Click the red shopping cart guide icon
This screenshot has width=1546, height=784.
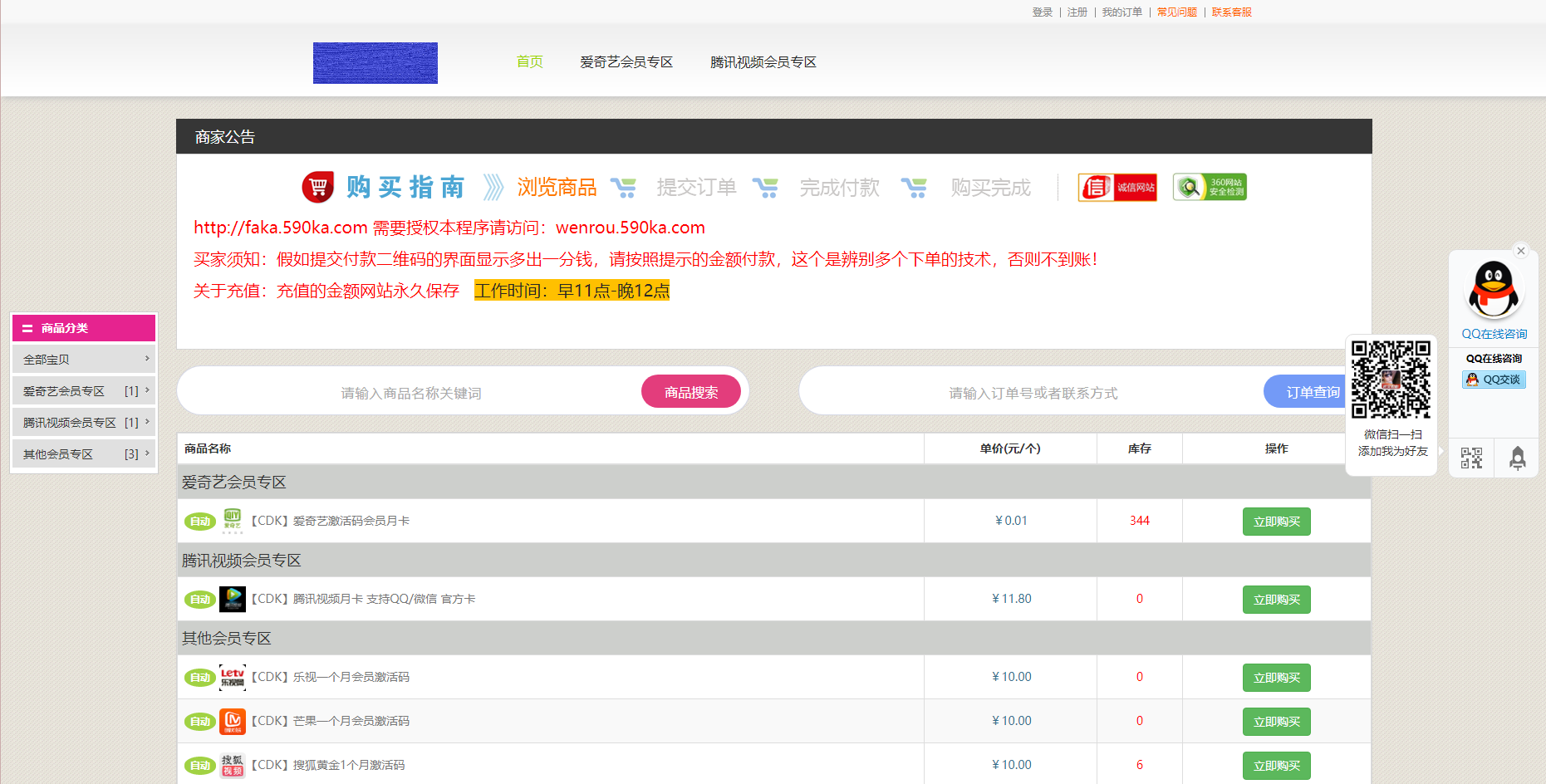point(317,187)
